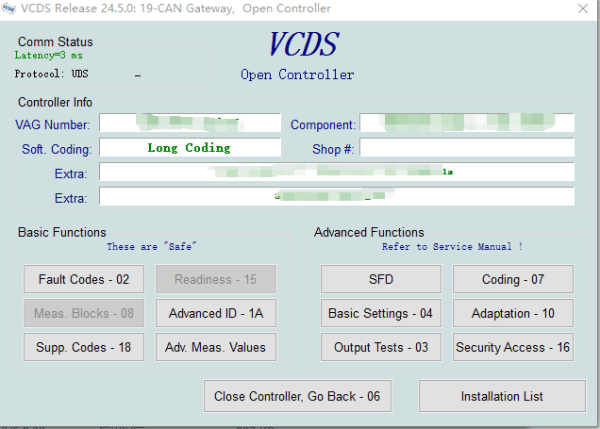Click the 'Refer to Service Manual !' note

(452, 246)
